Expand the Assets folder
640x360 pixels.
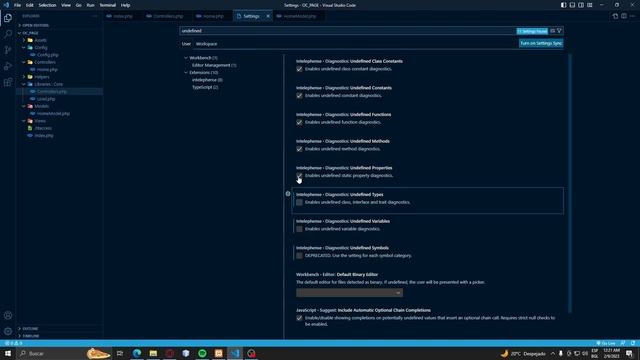click(x=24, y=40)
